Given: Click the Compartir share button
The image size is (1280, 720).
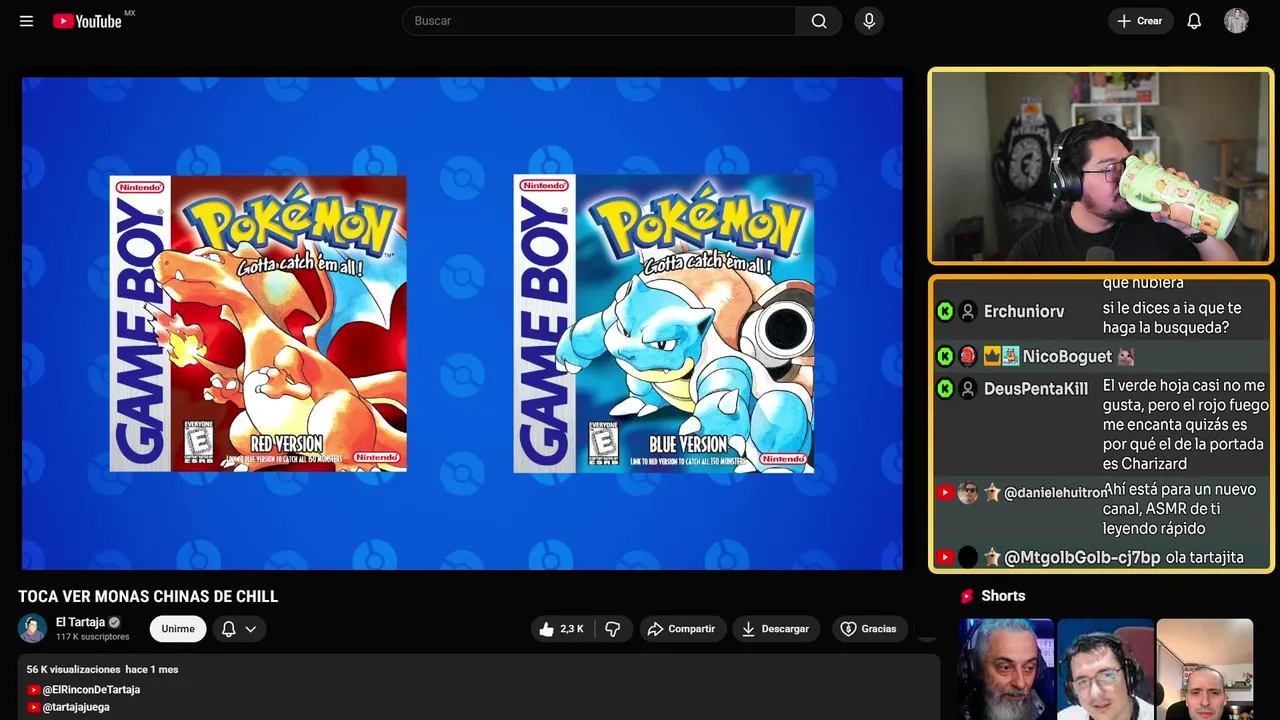Looking at the screenshot, I should coord(681,629).
